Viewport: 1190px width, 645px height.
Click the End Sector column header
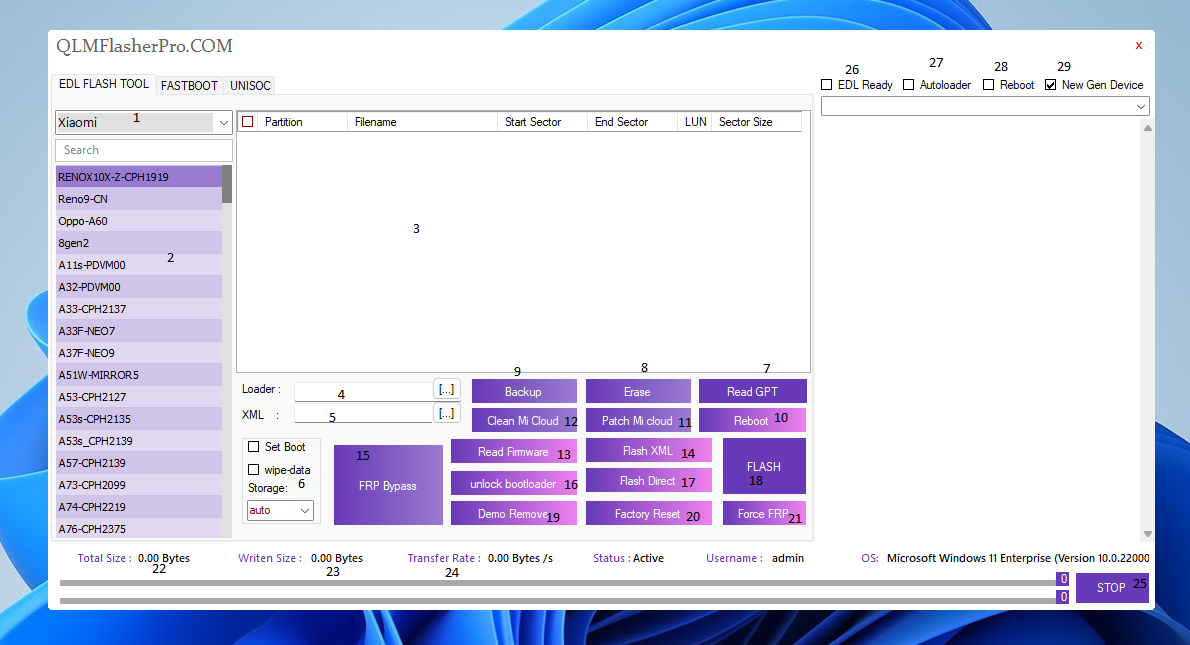pos(632,121)
